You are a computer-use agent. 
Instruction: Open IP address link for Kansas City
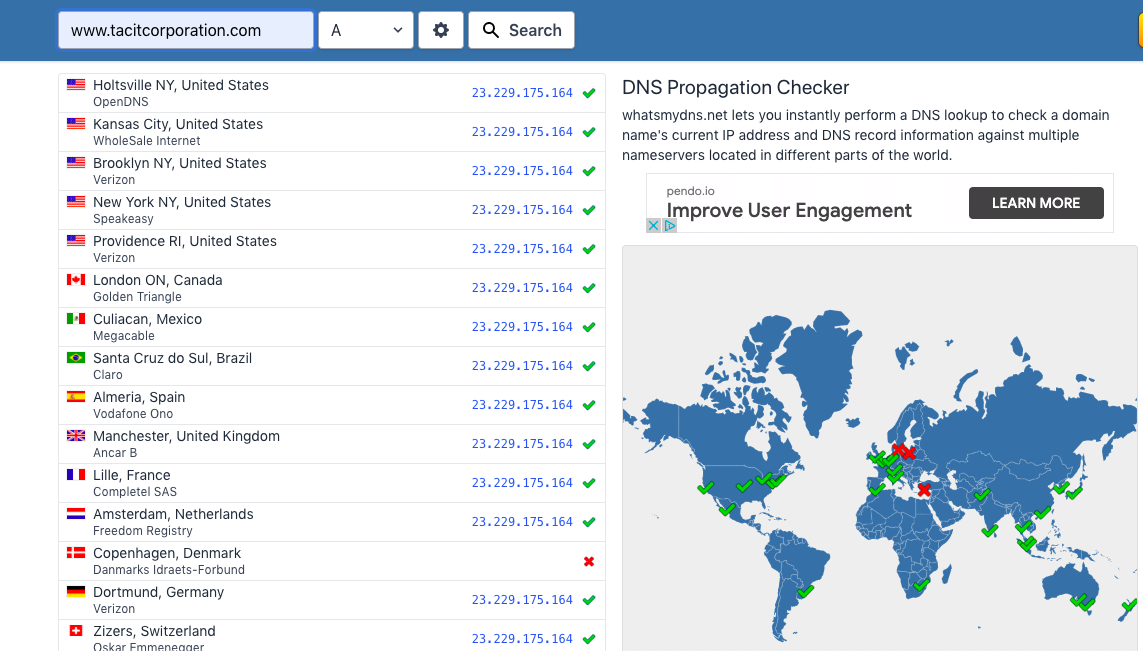tap(522, 132)
